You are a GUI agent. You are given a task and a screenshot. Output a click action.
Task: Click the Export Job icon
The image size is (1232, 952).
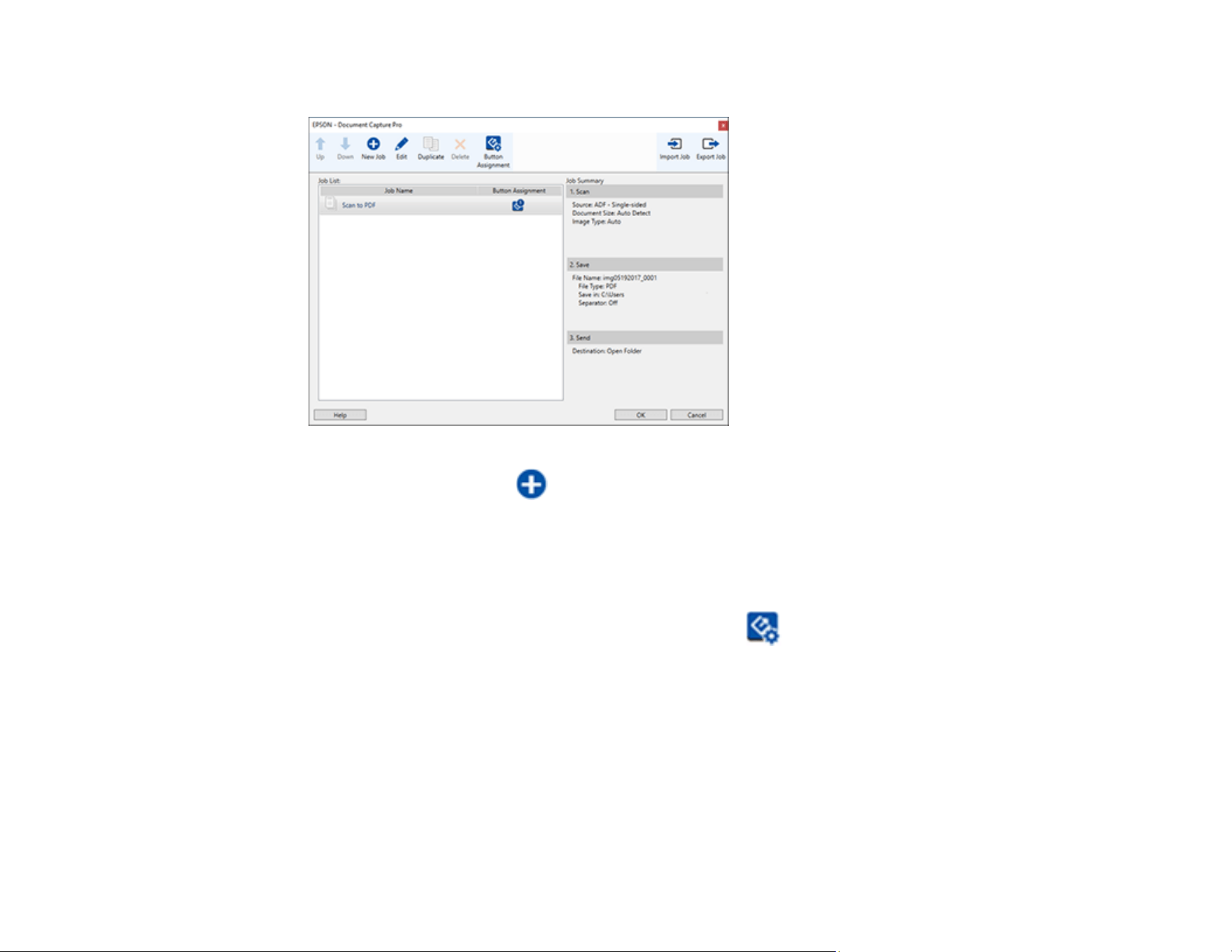(710, 144)
